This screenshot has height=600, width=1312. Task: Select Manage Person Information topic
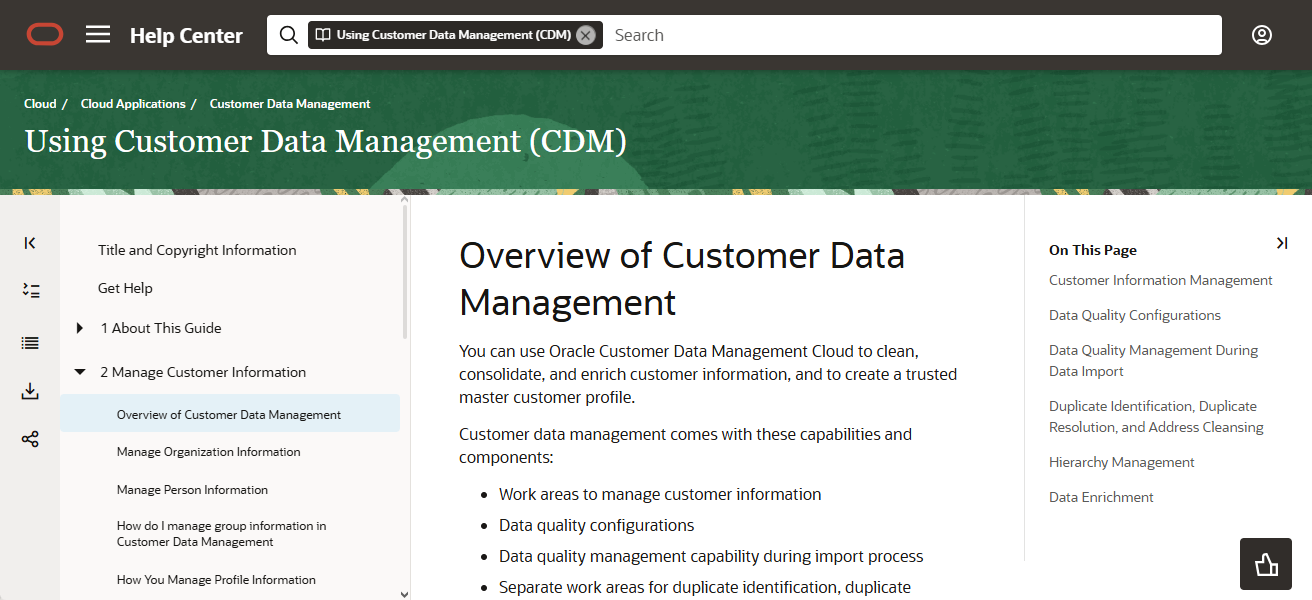click(191, 489)
